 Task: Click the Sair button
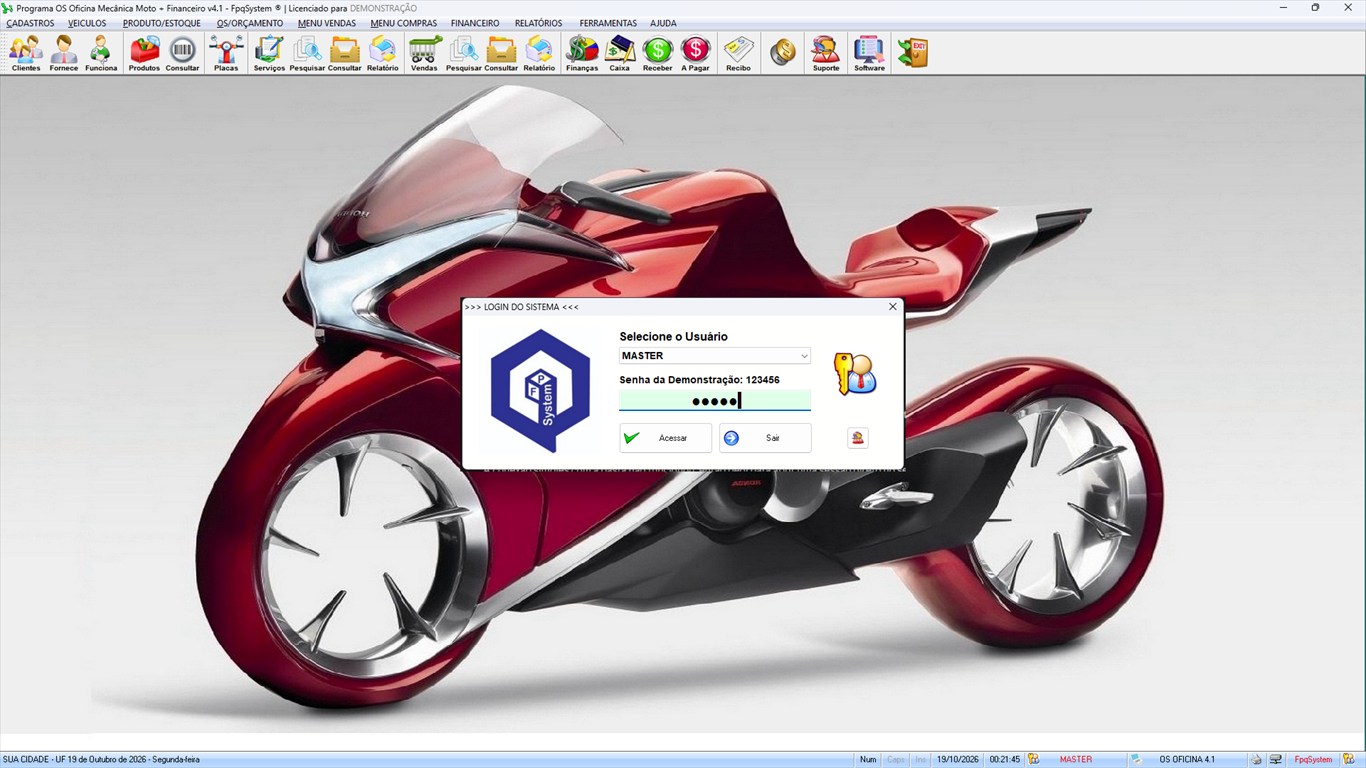click(765, 438)
